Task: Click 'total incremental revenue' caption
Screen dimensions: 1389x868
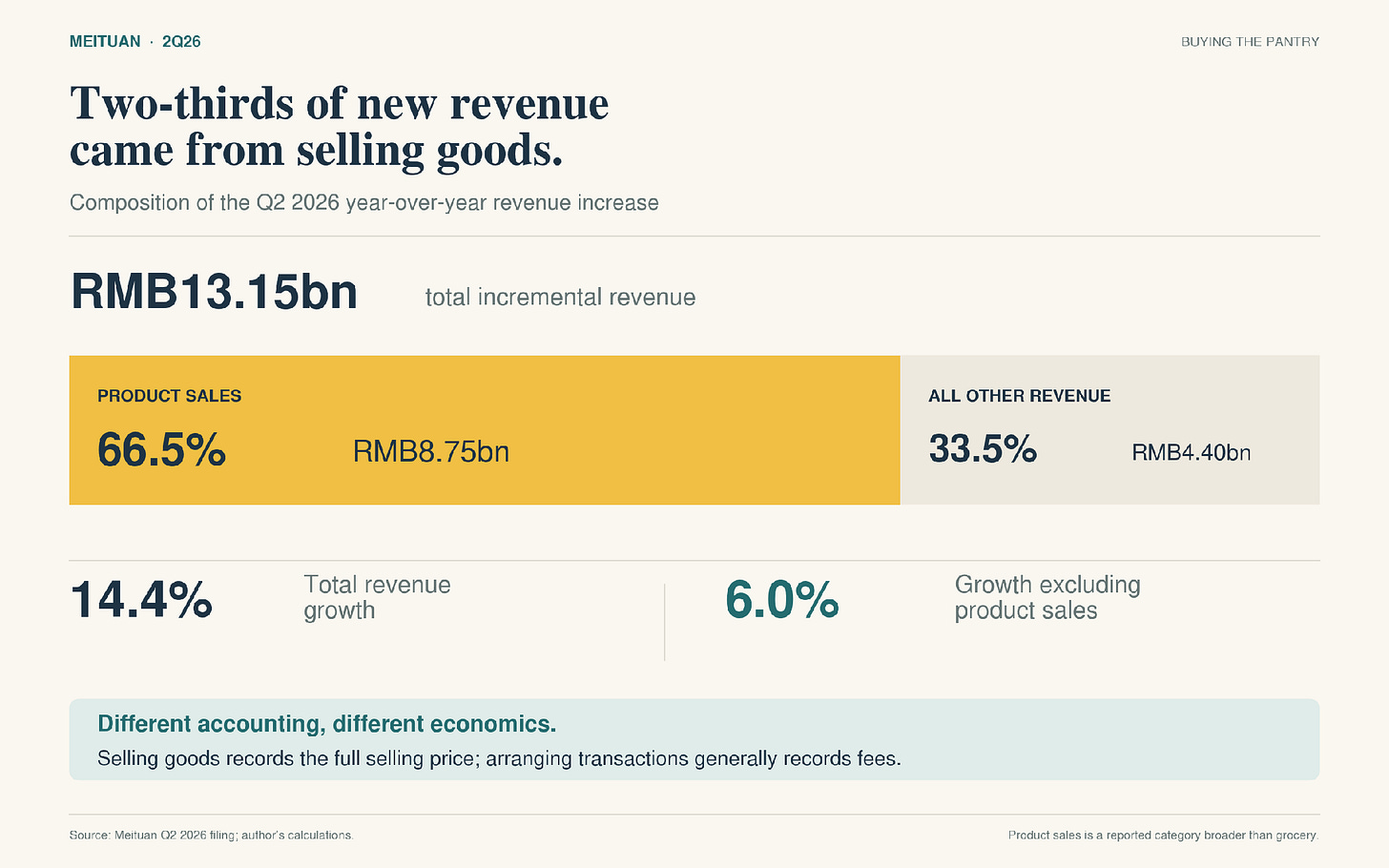Action: pyautogui.click(x=560, y=298)
